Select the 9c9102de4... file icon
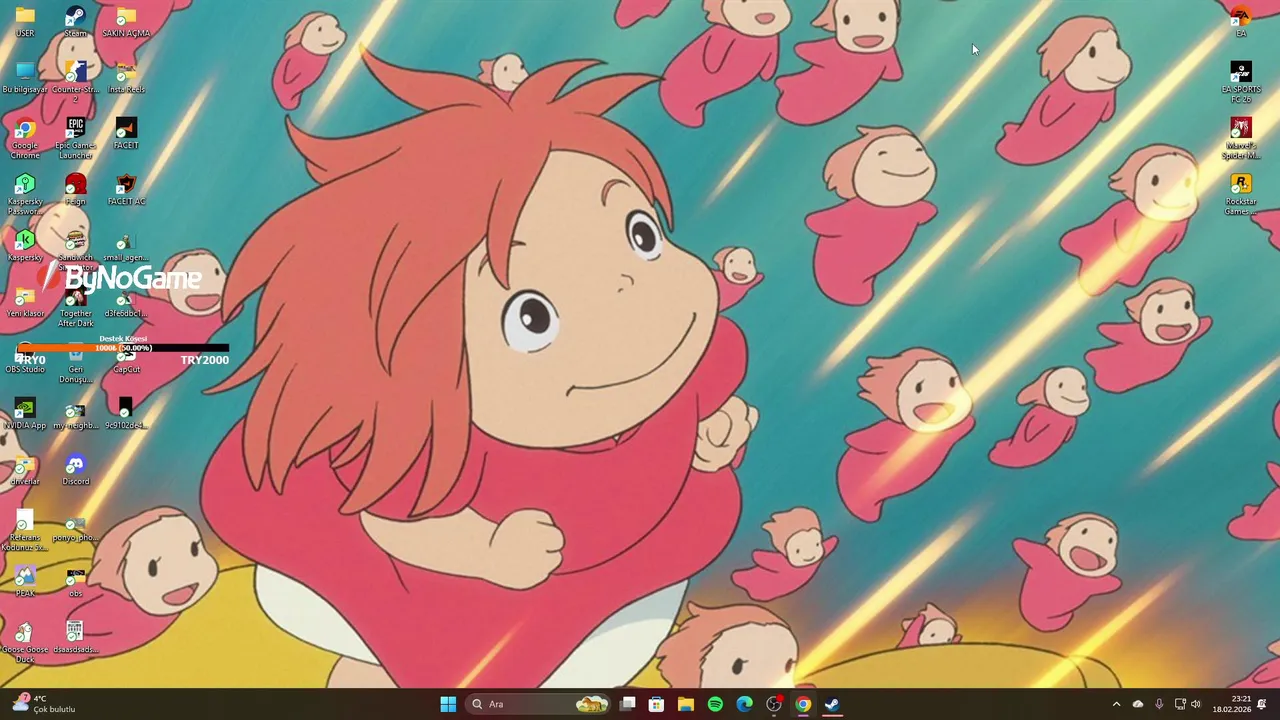This screenshot has width=1280, height=720. 126,414
